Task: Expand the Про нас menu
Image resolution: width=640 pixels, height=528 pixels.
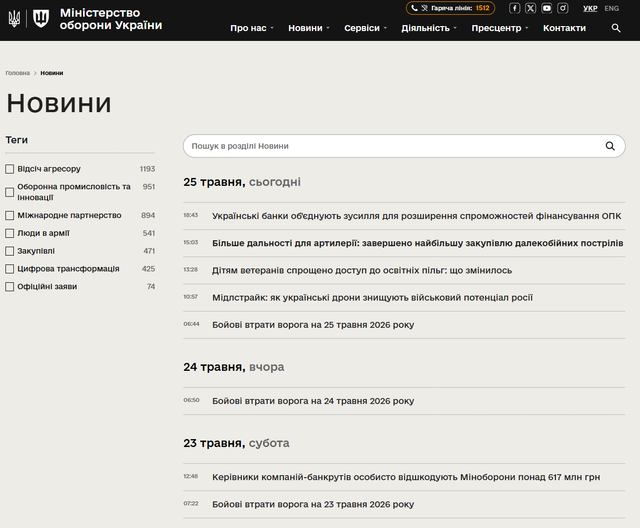Action: click(251, 28)
